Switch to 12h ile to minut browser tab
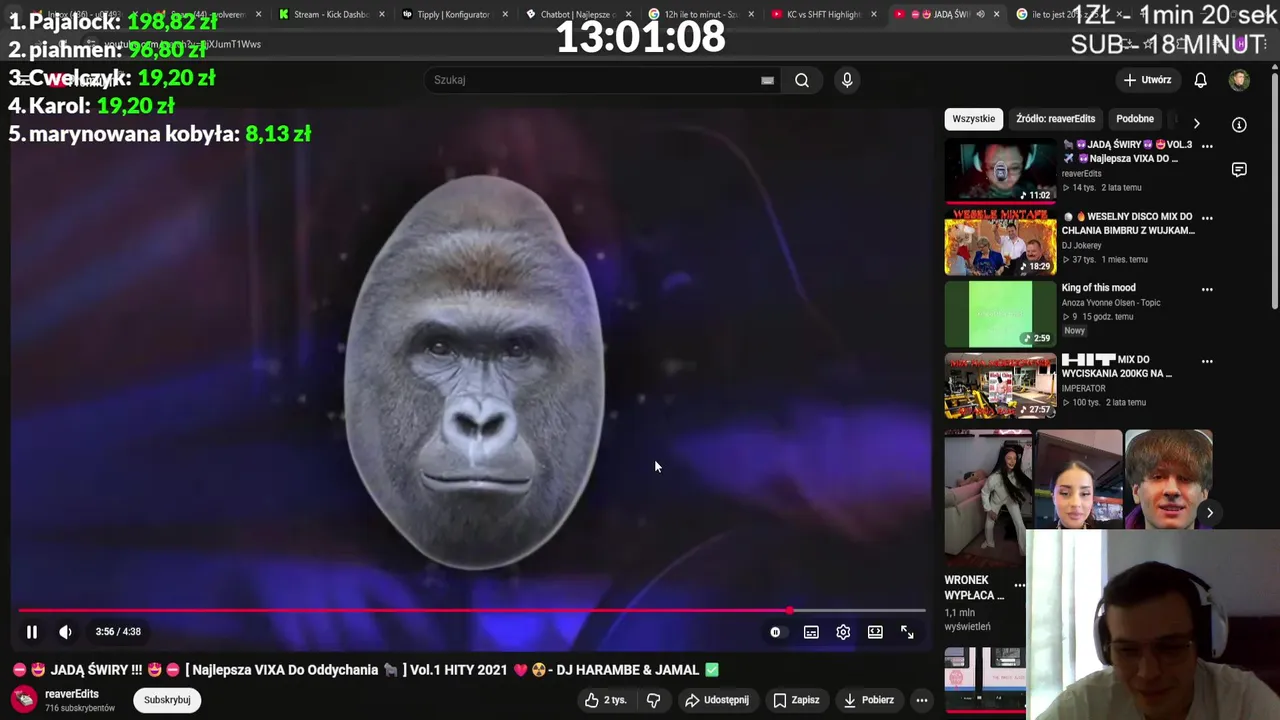The height and width of the screenshot is (720, 1280). click(700, 15)
